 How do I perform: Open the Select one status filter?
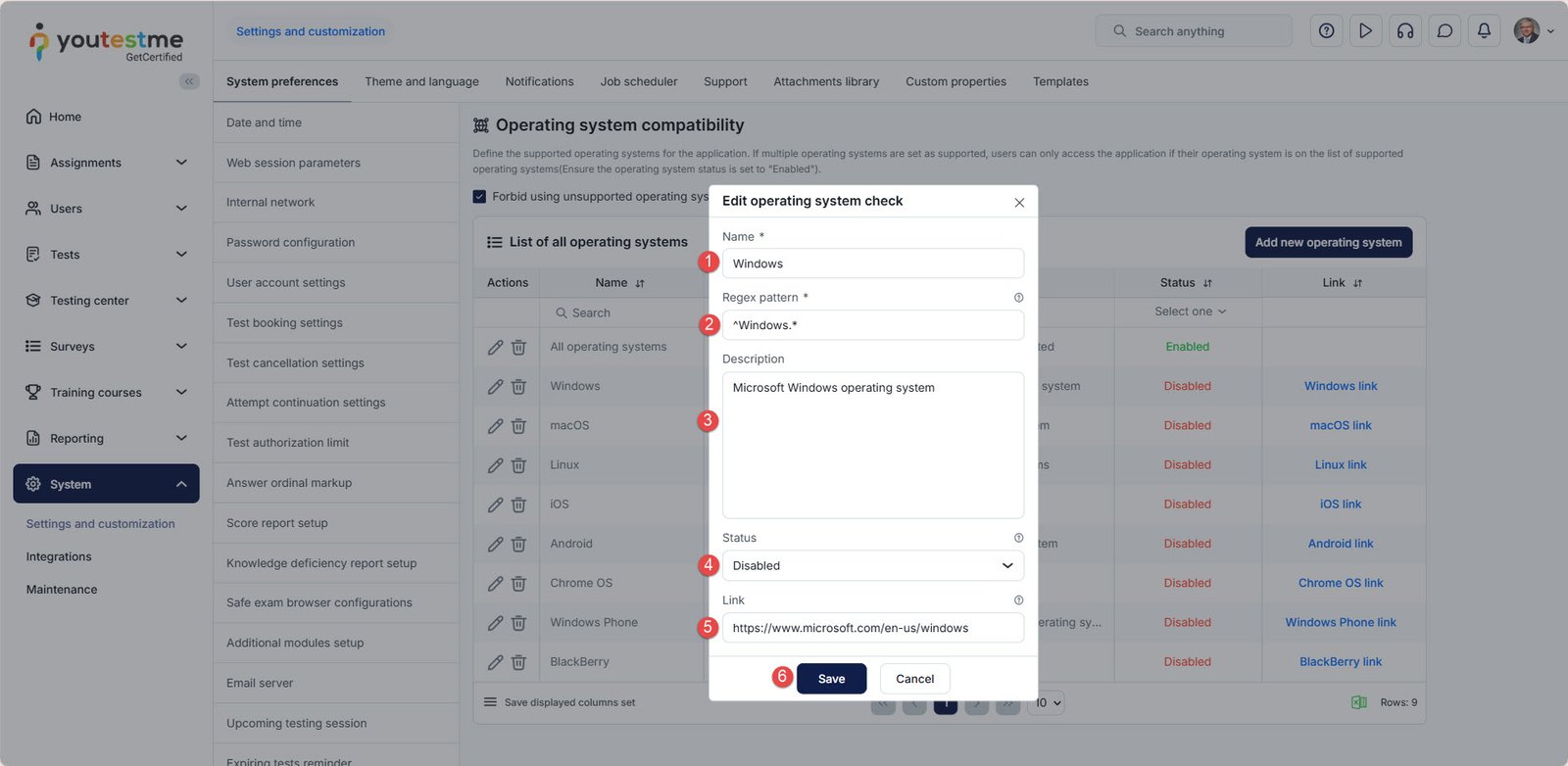click(1189, 311)
